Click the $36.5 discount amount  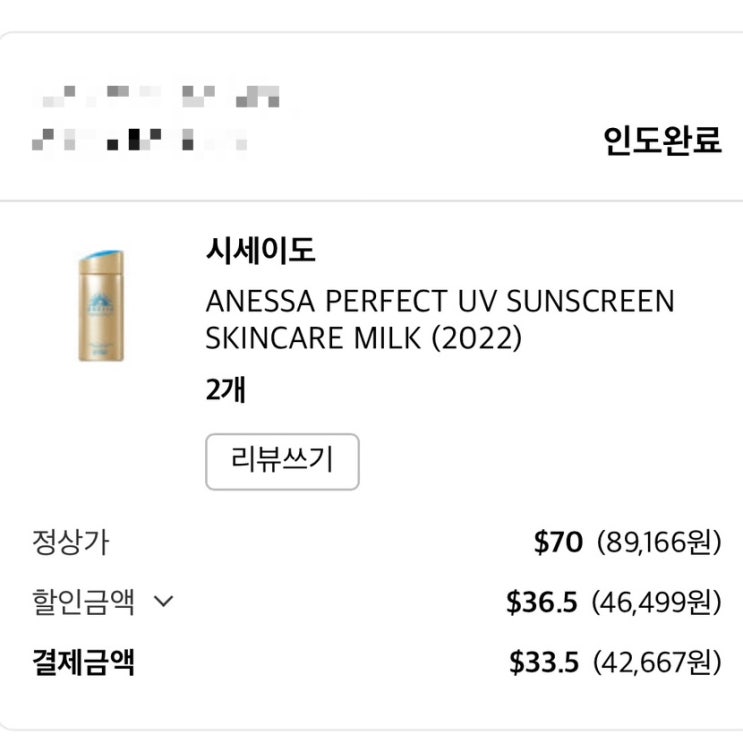[542, 602]
